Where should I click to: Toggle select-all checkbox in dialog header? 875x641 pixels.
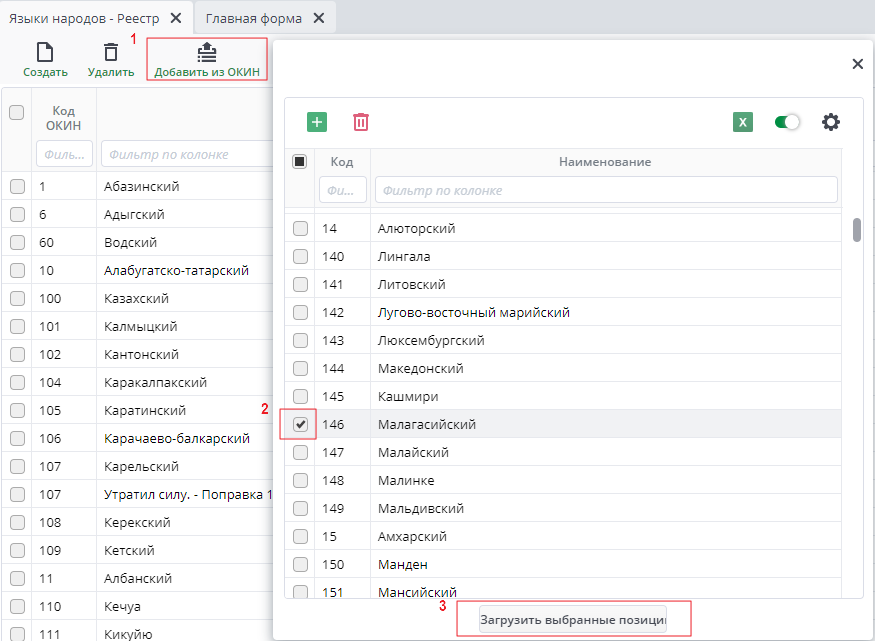pos(300,162)
